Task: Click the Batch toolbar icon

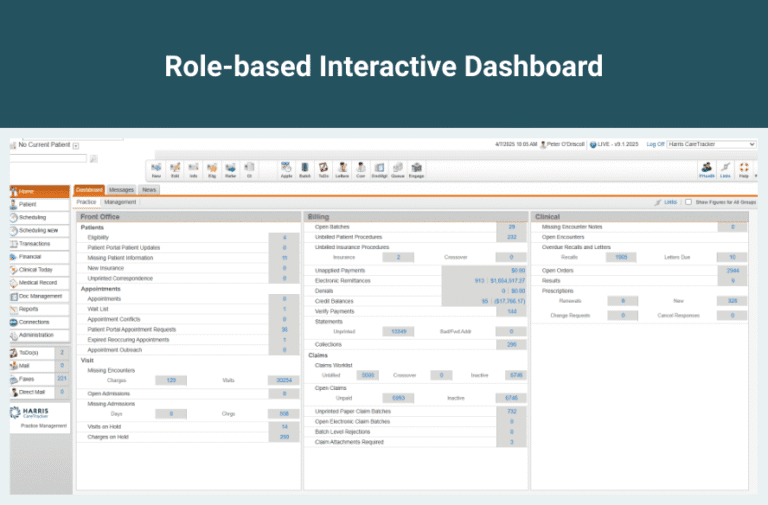Action: [305, 170]
